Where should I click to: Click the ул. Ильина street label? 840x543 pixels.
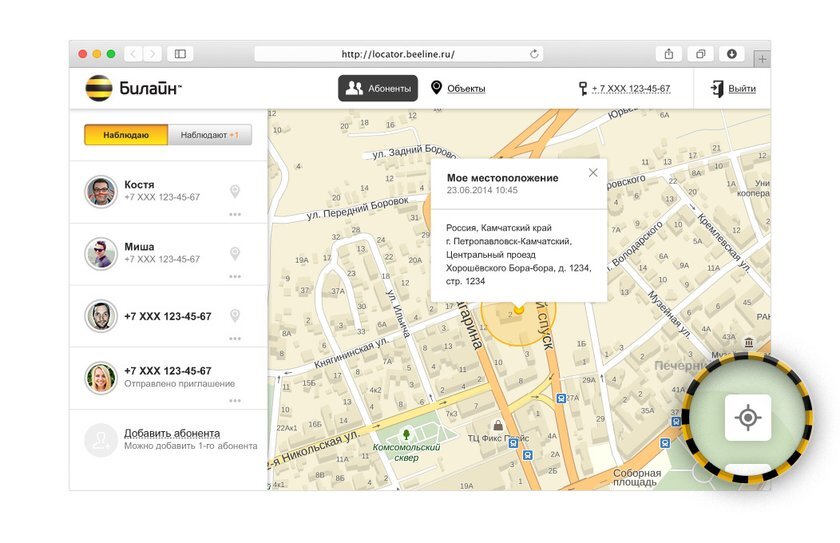tap(399, 314)
